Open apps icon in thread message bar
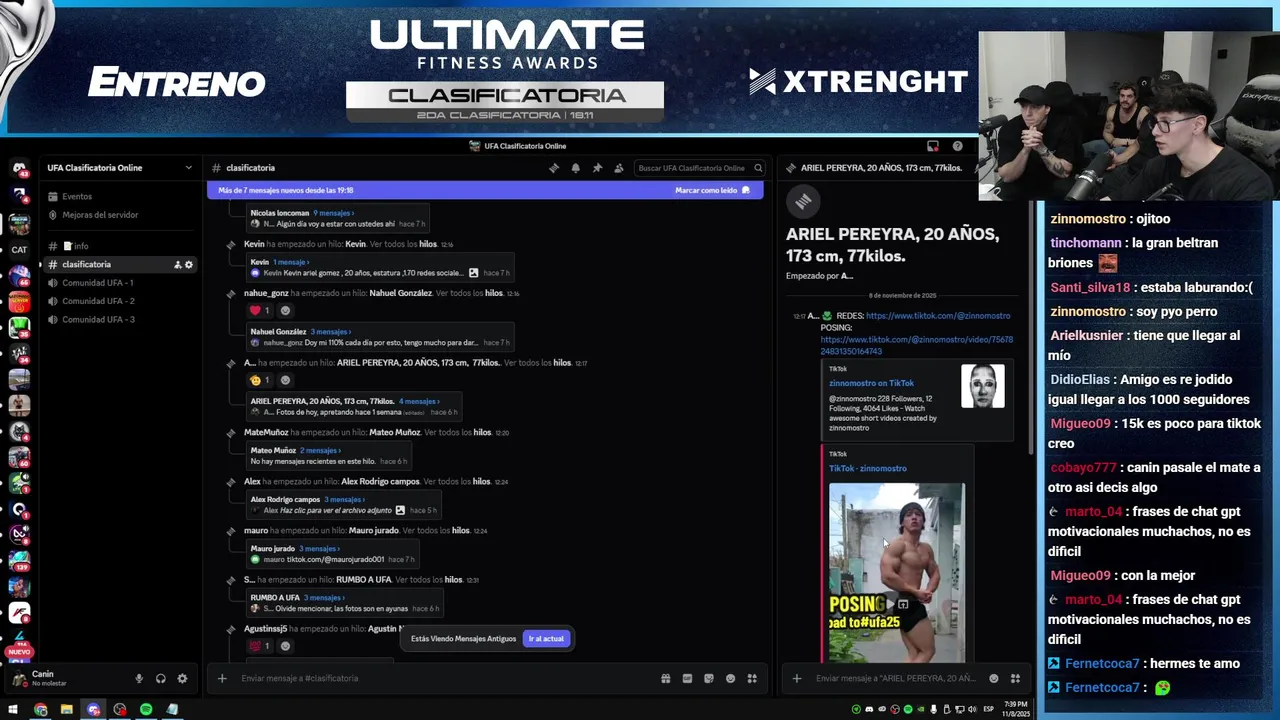Viewport: 1280px width, 720px height. point(1015,678)
